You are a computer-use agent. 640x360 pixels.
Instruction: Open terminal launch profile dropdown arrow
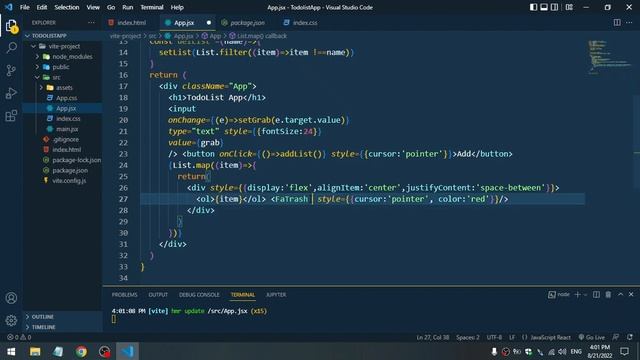[585, 295]
